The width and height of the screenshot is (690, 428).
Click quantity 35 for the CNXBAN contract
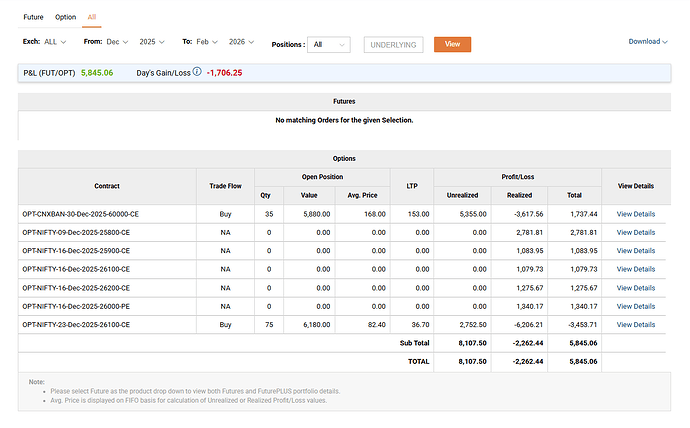point(268,214)
